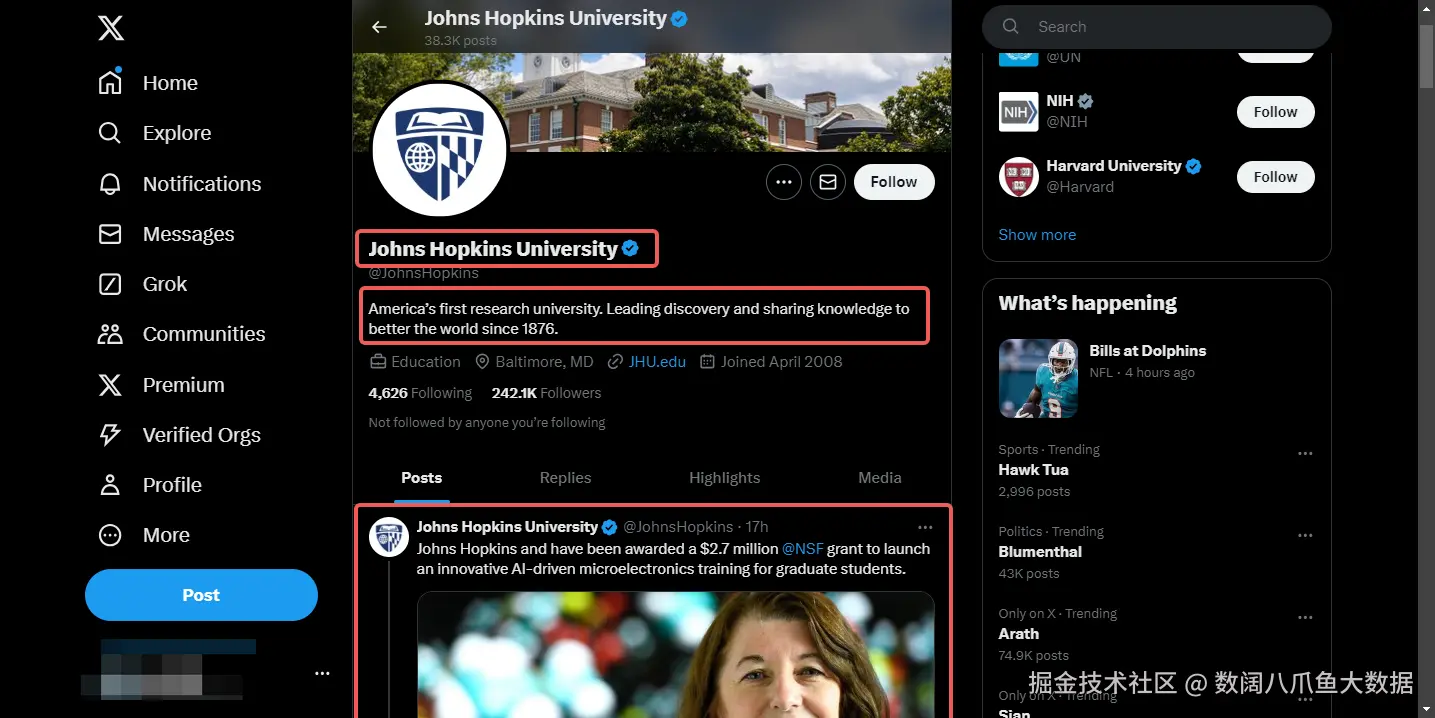Select the Posts tab

pos(422,478)
